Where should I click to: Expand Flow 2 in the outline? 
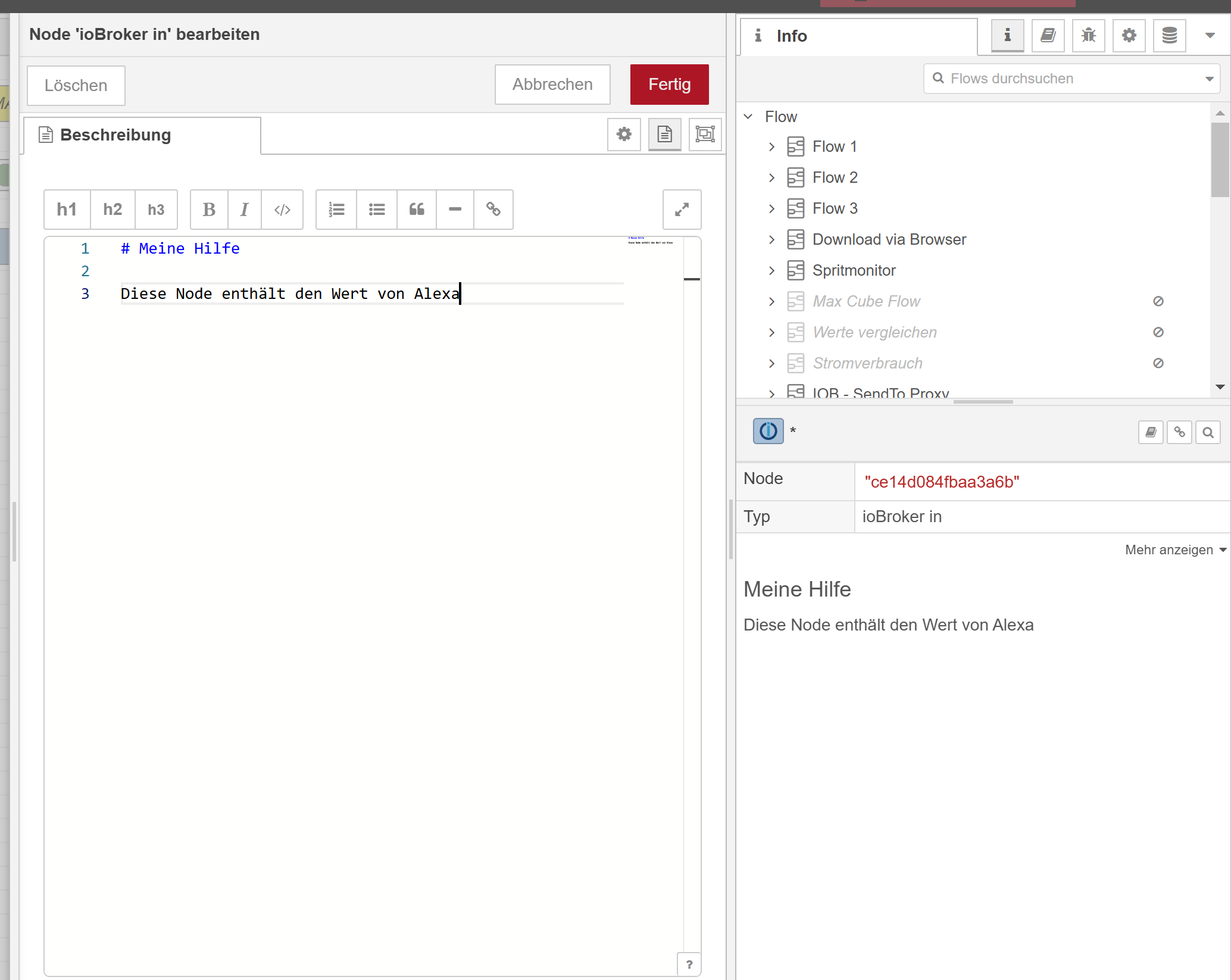[772, 177]
